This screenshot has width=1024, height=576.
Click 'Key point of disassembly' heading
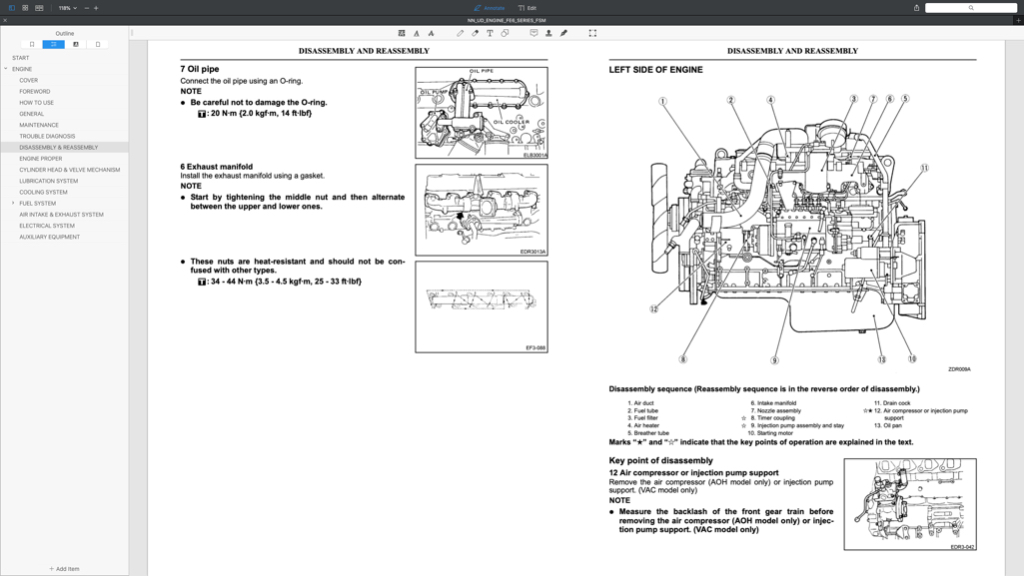point(661,460)
